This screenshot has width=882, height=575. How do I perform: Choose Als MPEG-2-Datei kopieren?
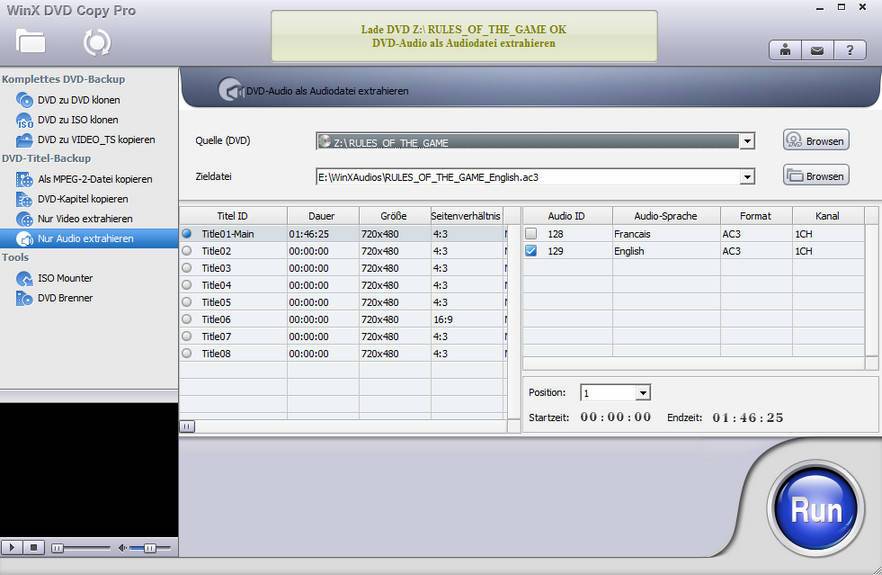pos(95,179)
